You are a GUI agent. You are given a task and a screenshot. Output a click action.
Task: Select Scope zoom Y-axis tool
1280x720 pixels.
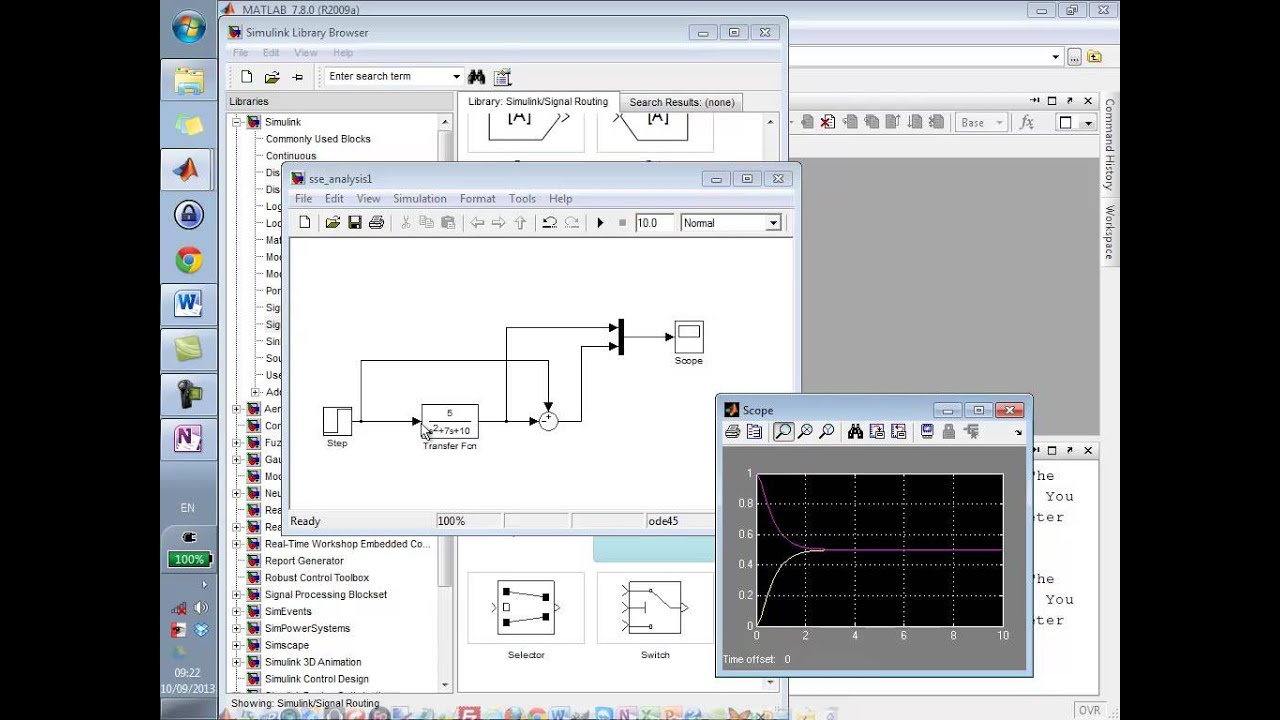[827, 432]
